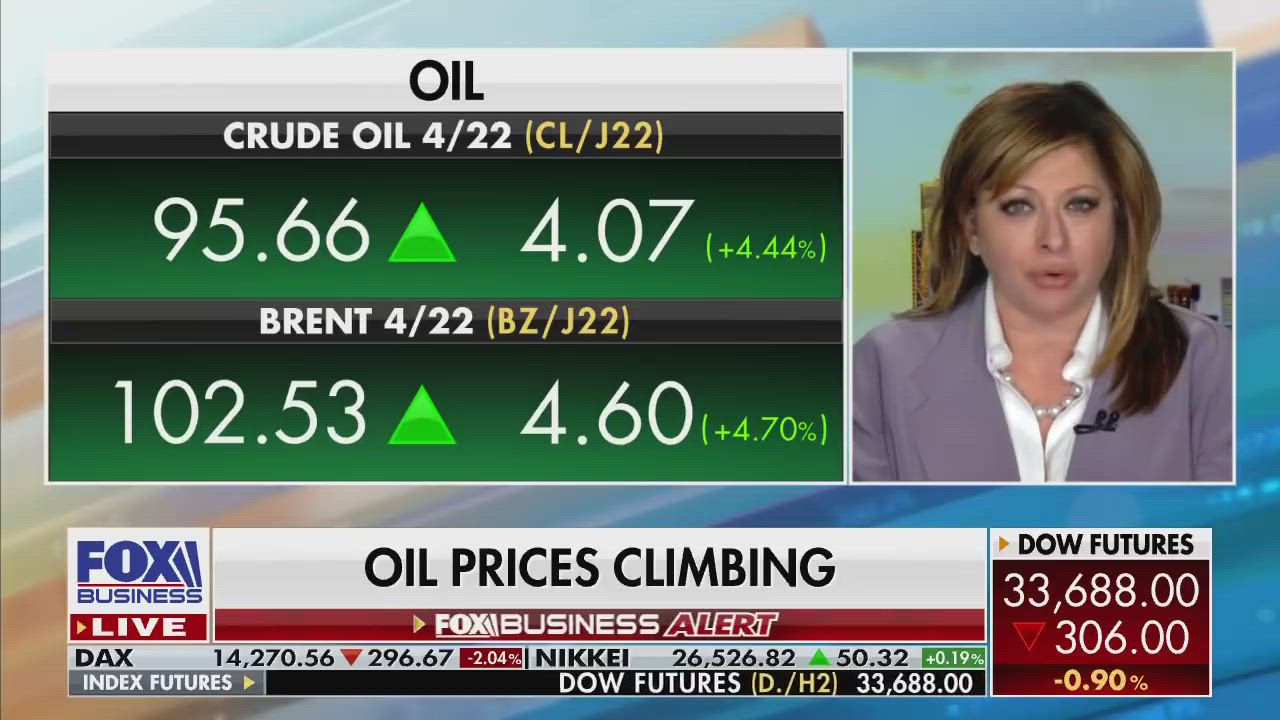This screenshot has width=1280, height=720.
Task: Click the Fox Business logo
Action: (x=139, y=573)
